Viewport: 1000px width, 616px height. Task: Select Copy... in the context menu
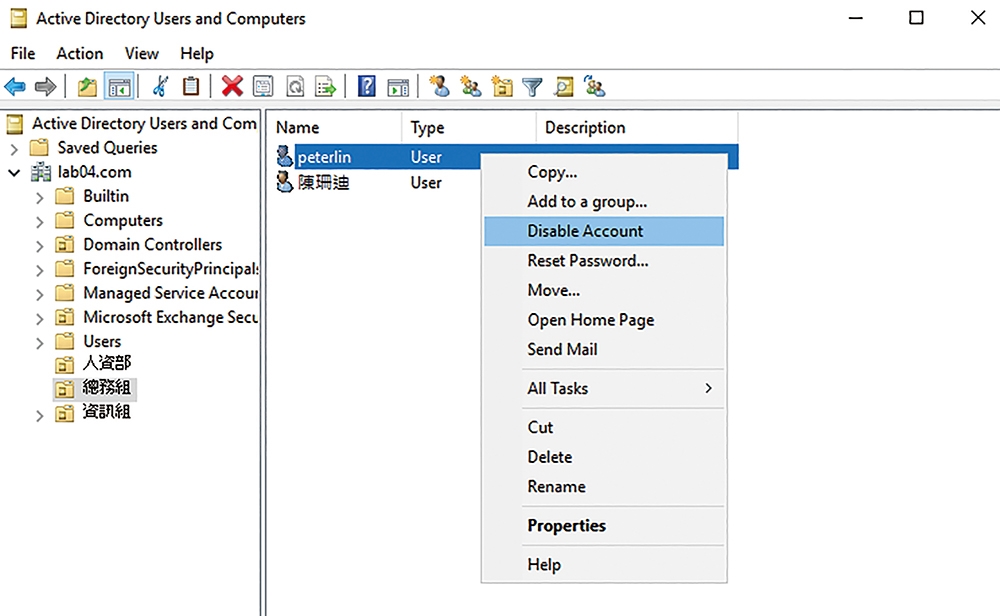[604, 172]
